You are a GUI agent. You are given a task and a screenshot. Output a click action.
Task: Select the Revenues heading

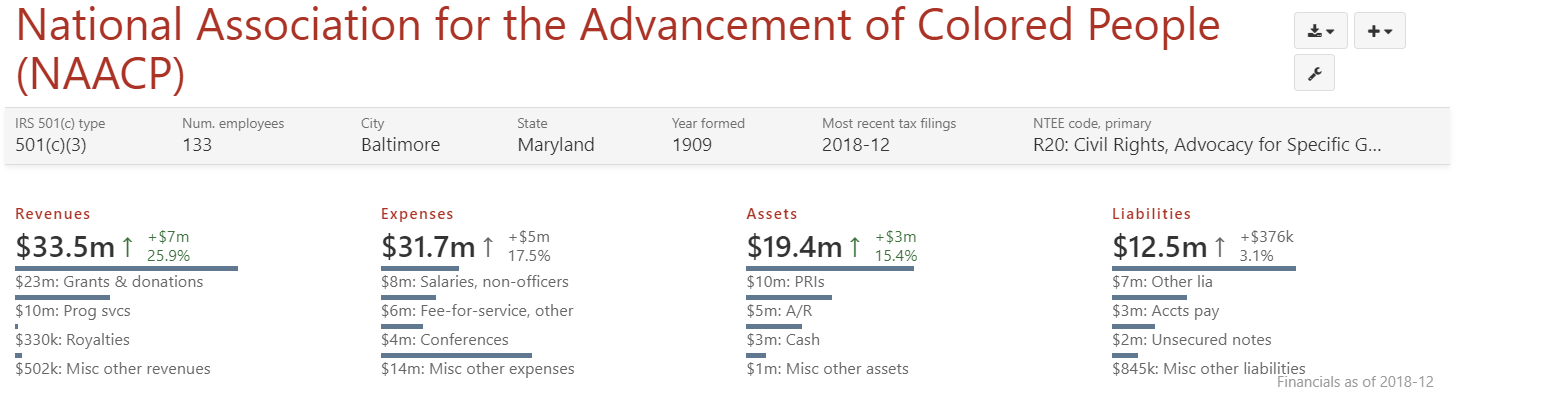pos(53,214)
